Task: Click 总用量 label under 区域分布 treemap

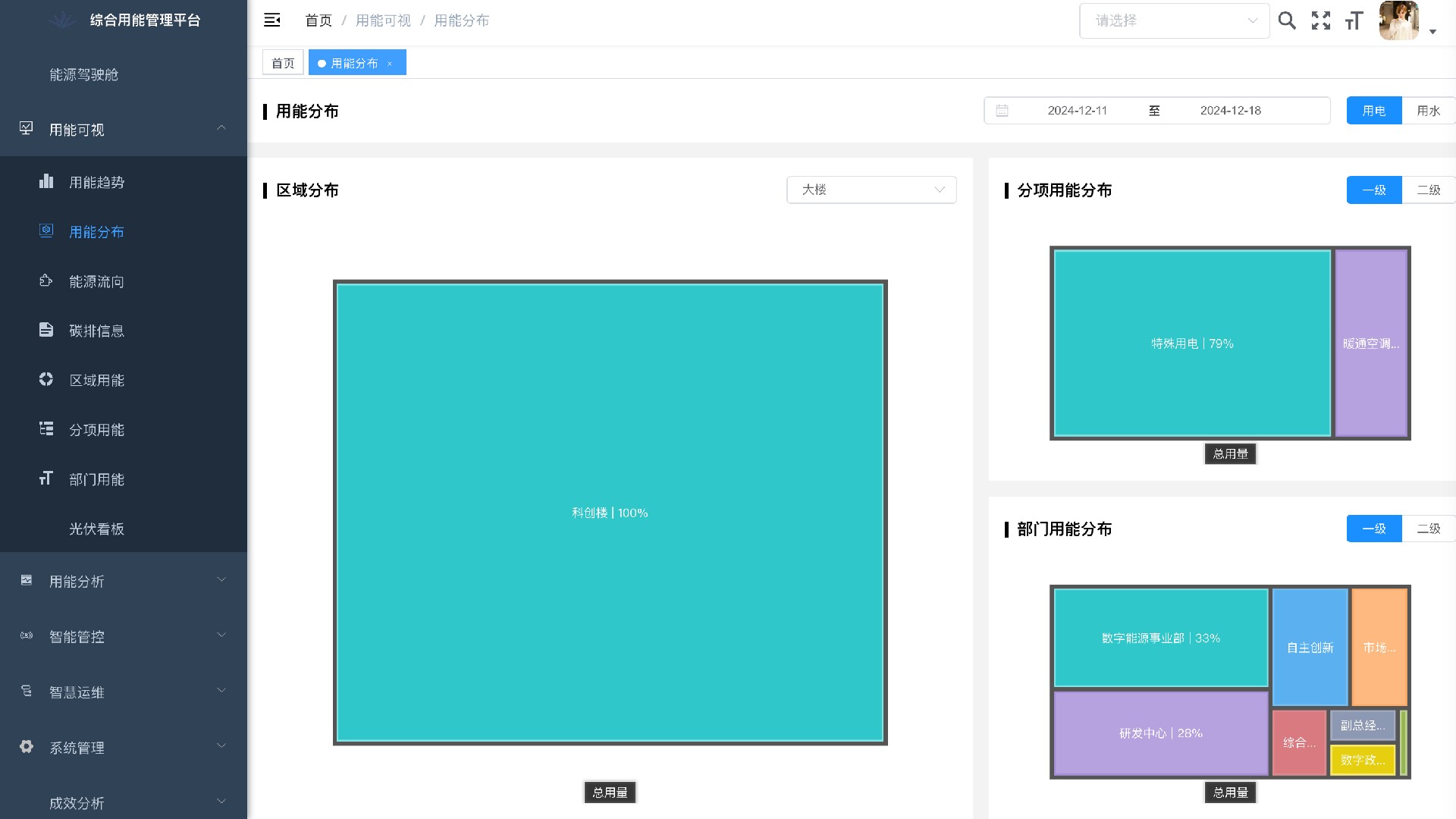Action: (610, 792)
